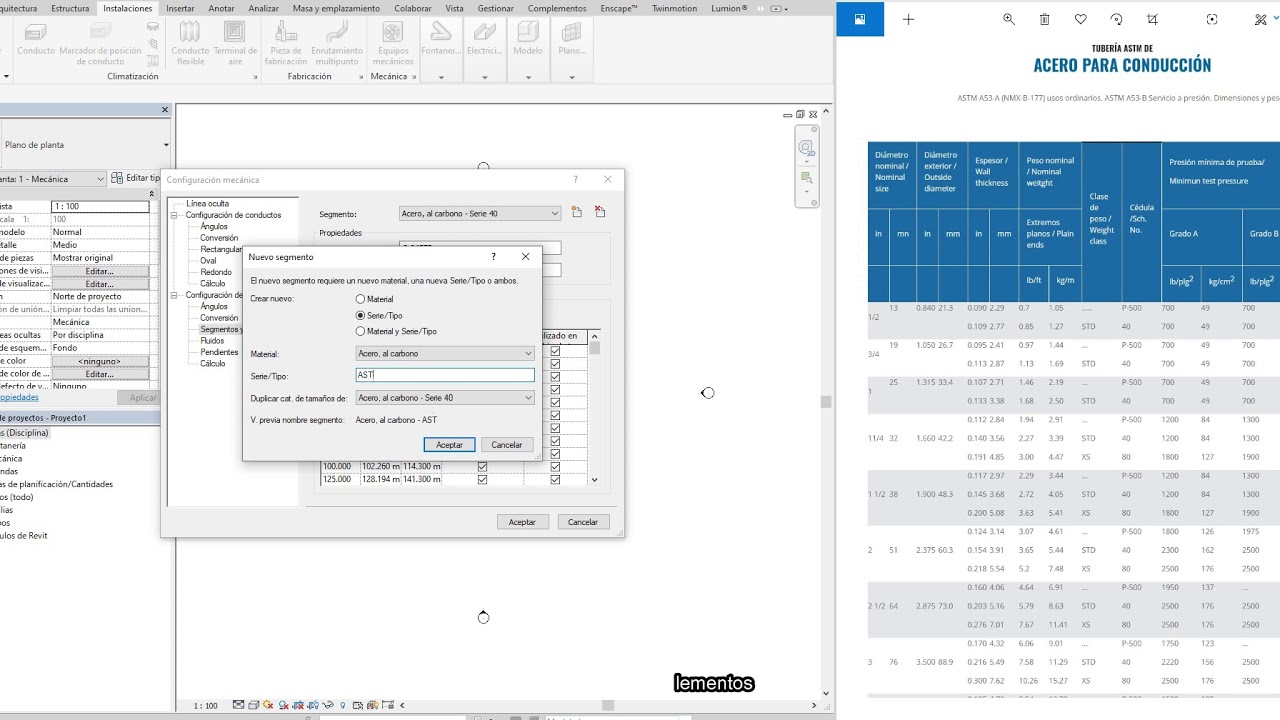Click the Conducto flexible ribbon icon
This screenshot has width=1280, height=720.
coord(190,32)
